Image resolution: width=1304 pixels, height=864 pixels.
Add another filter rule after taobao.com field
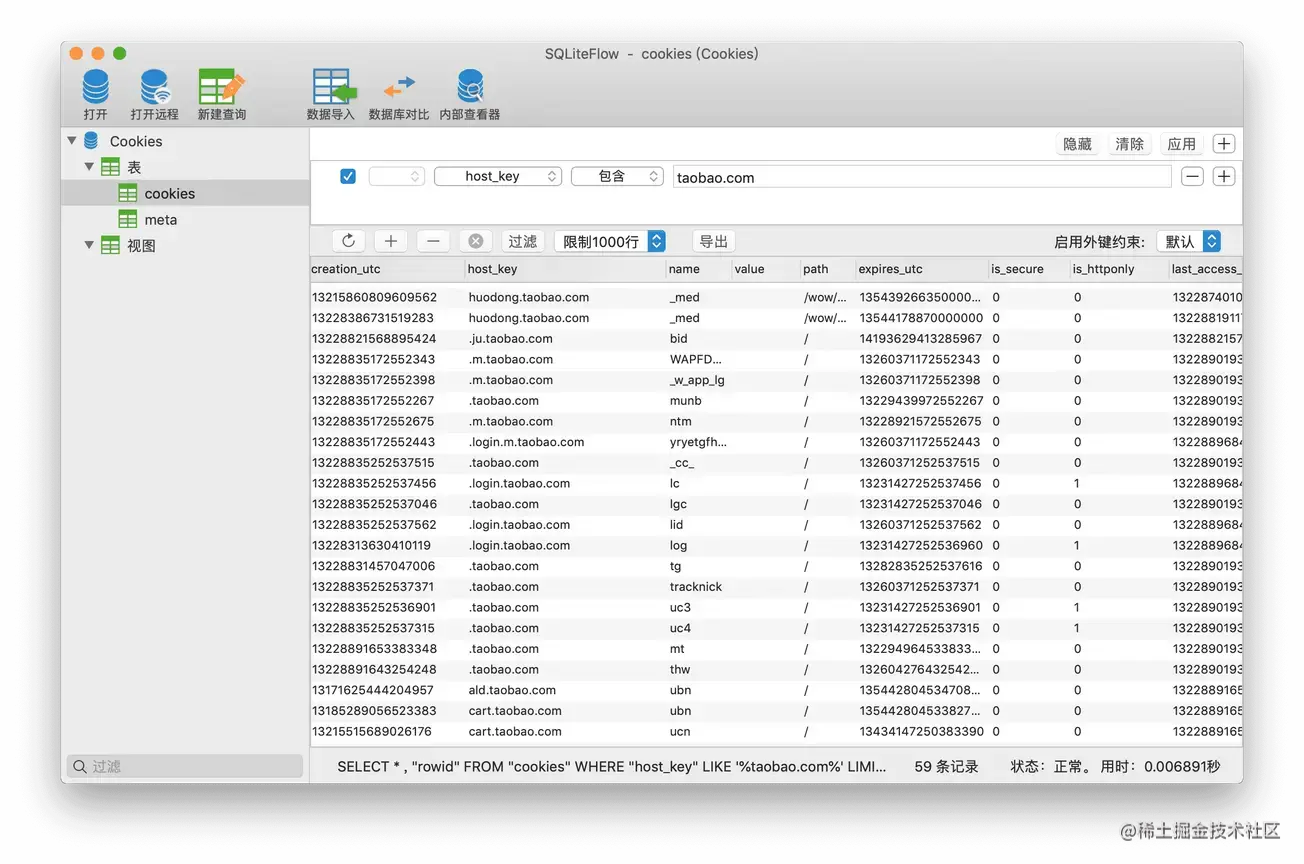click(1224, 176)
